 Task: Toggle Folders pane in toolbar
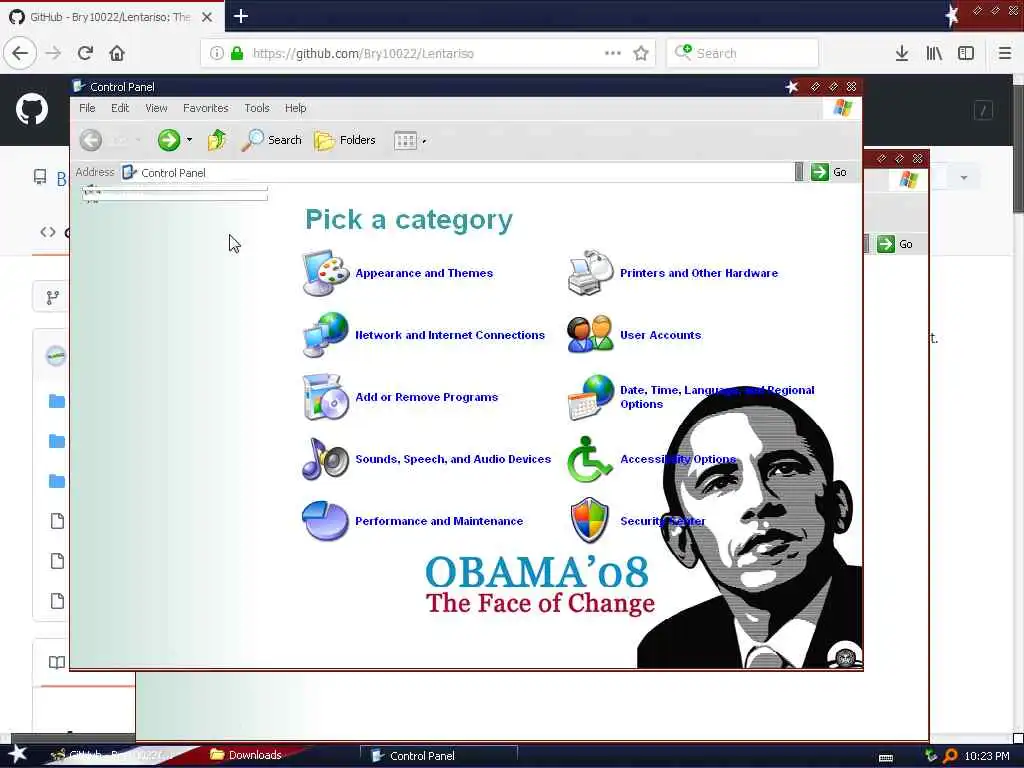[x=345, y=140]
